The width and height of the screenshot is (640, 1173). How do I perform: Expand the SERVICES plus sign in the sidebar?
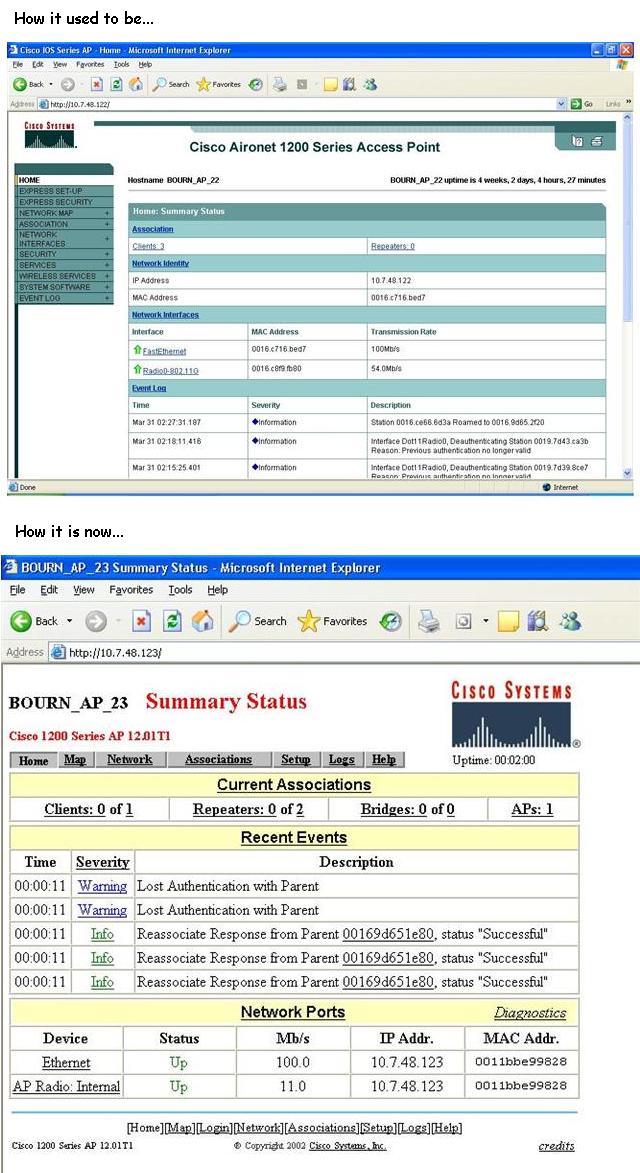click(x=107, y=265)
